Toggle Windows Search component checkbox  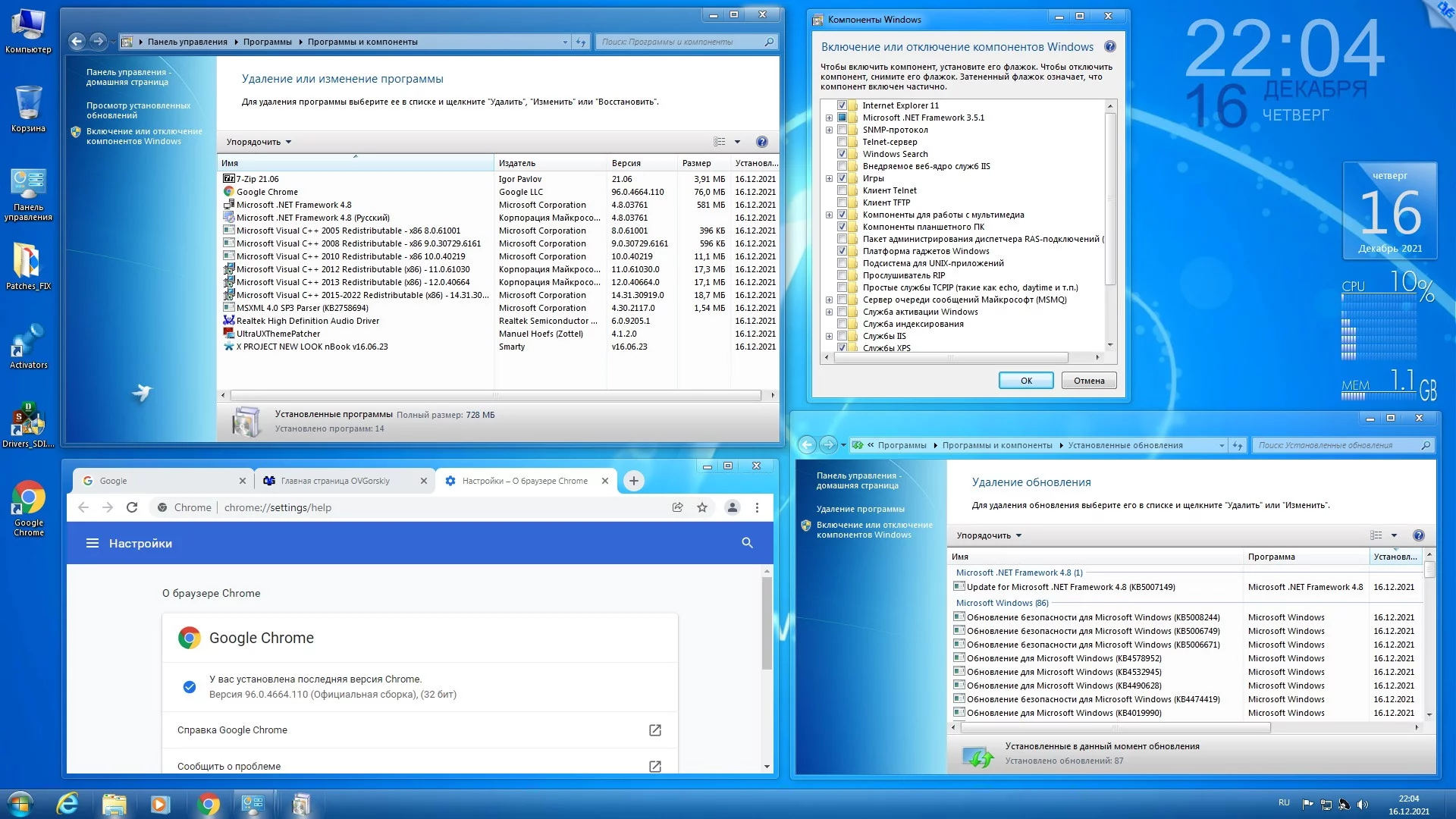click(x=842, y=154)
